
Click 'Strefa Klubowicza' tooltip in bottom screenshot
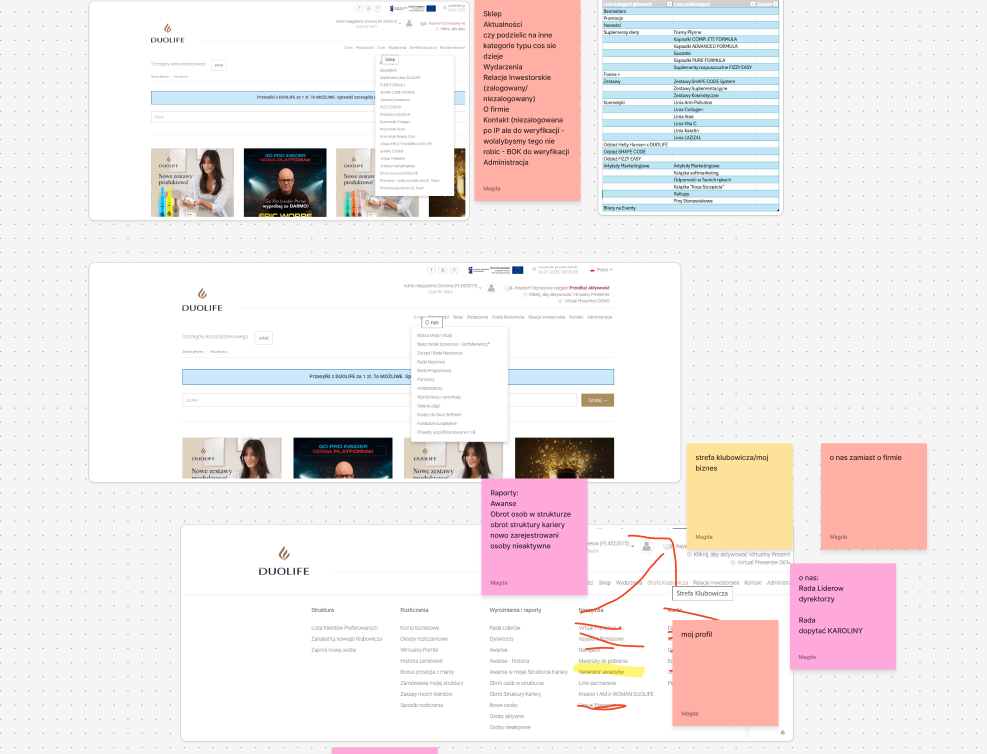coord(702,594)
